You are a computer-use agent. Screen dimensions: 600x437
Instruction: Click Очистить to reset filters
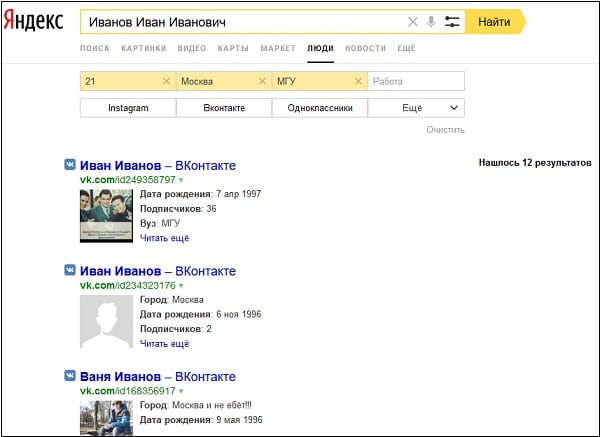(x=445, y=130)
